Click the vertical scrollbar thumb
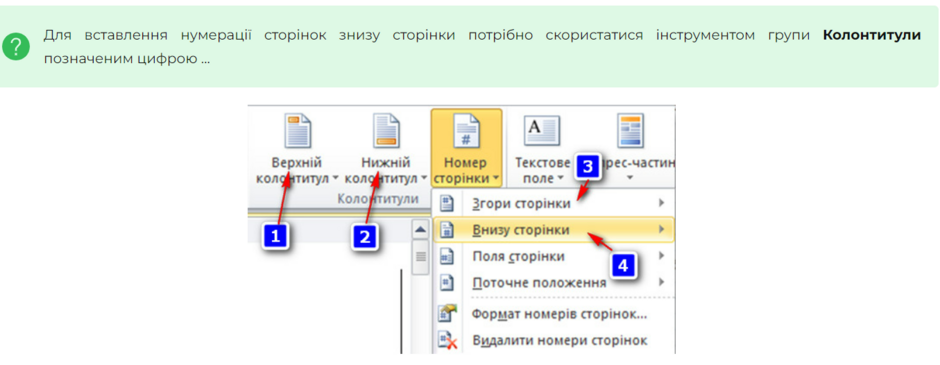This screenshot has width=940, height=365. (421, 258)
